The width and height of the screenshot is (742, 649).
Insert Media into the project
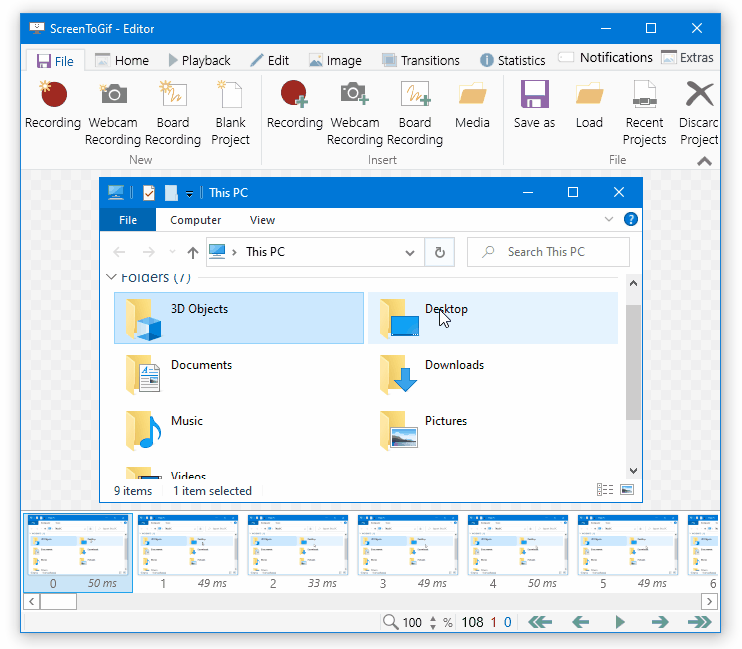pos(472,106)
